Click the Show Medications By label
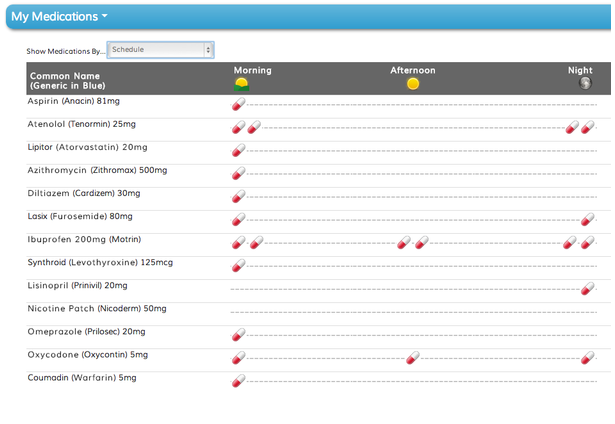 [x=66, y=51]
